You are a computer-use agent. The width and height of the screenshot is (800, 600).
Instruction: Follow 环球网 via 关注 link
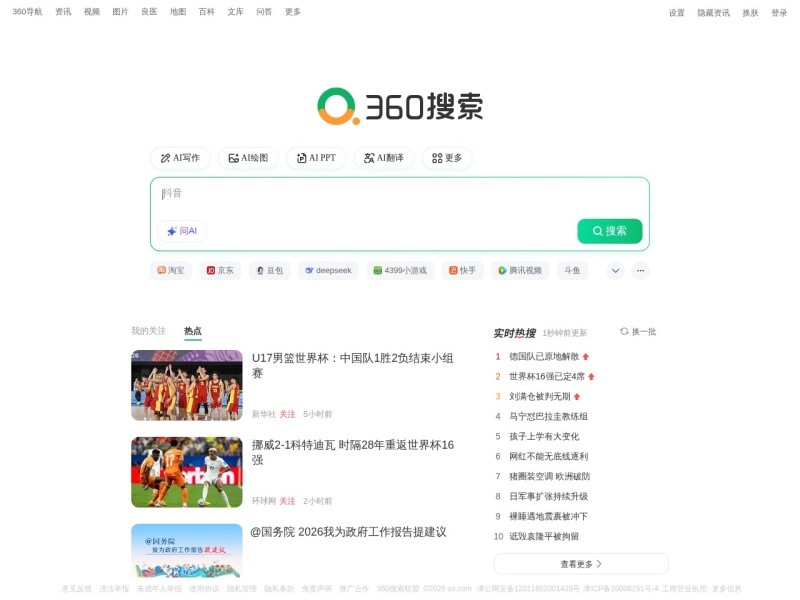(x=287, y=501)
